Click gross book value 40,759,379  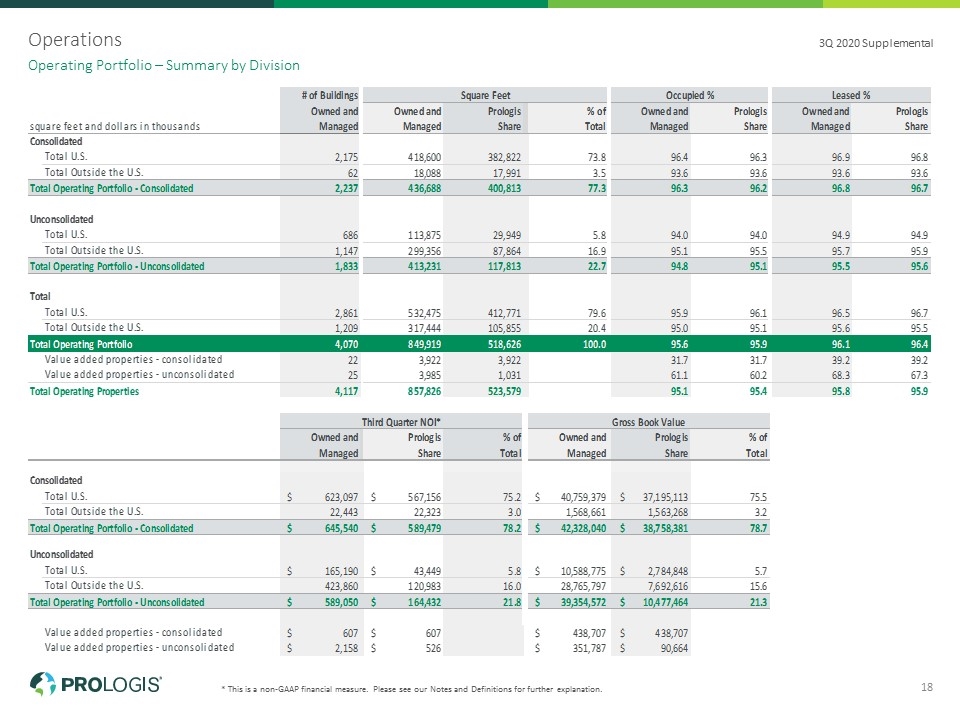[583, 498]
